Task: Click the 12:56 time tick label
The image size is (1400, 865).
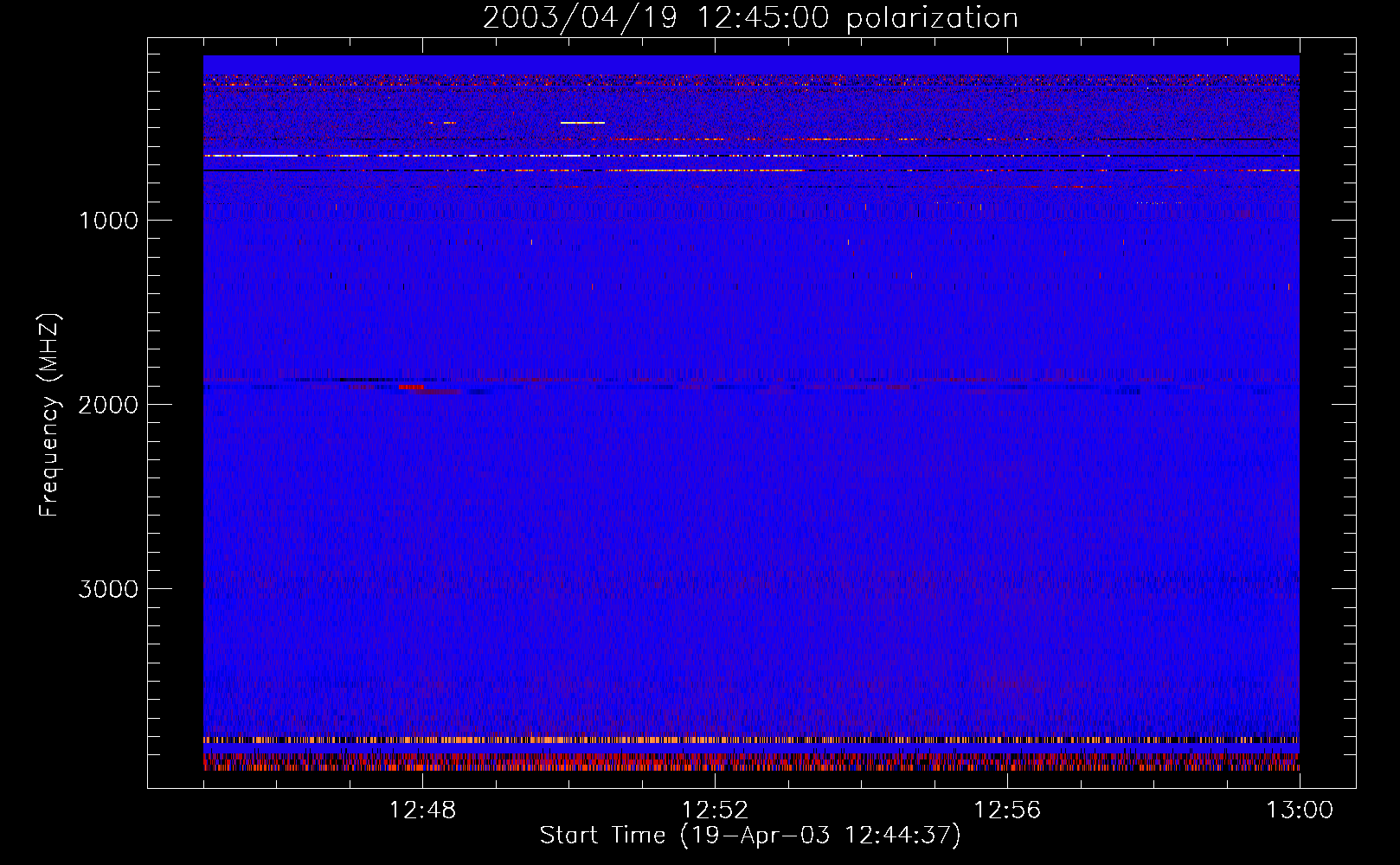Action: pyautogui.click(x=1007, y=811)
